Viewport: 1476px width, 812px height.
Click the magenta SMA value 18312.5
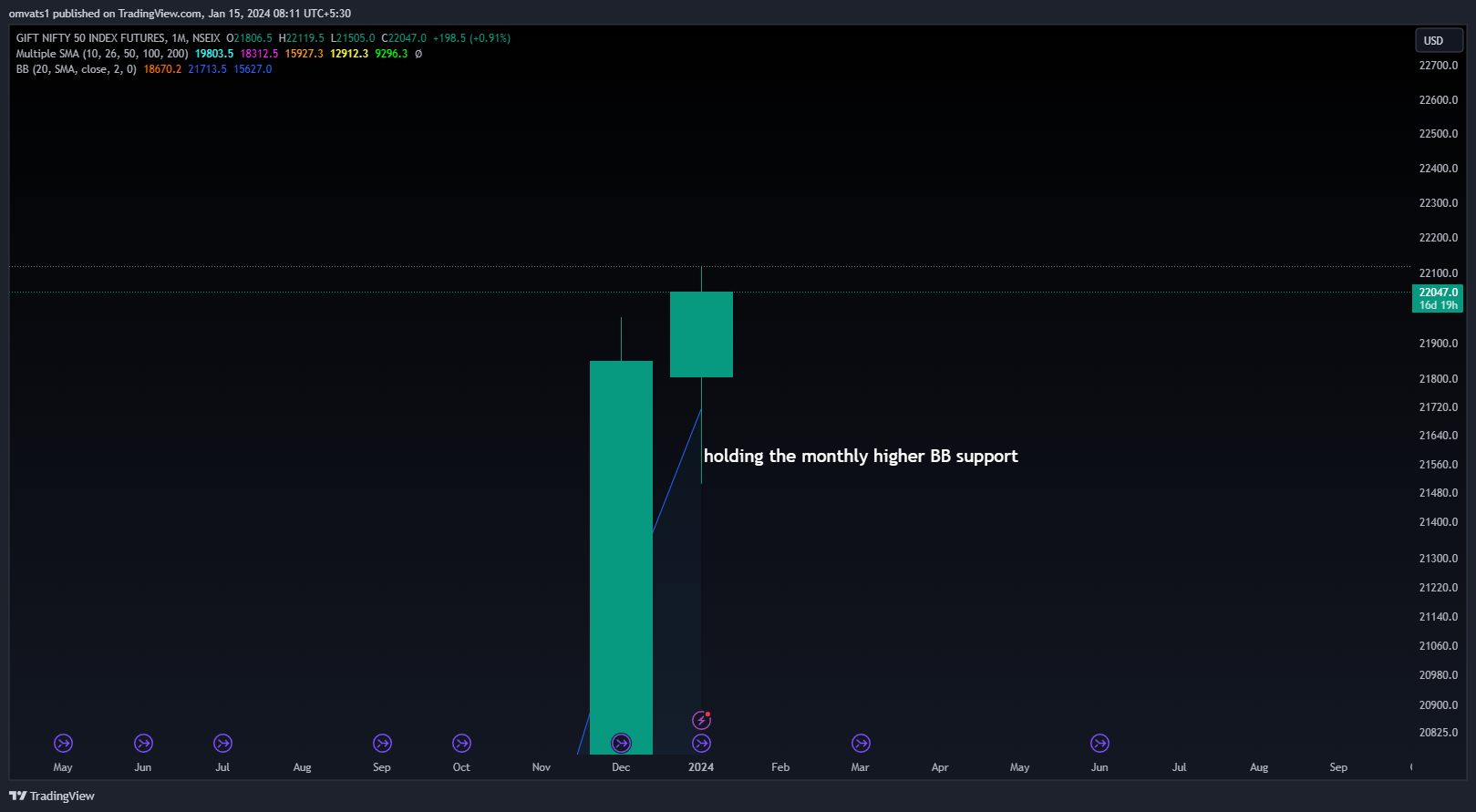point(259,54)
